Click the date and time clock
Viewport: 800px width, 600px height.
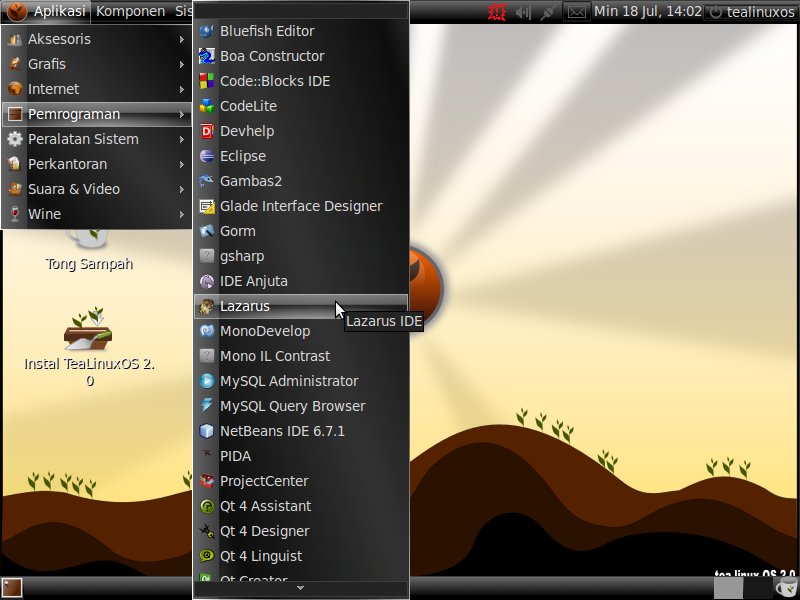coord(647,11)
